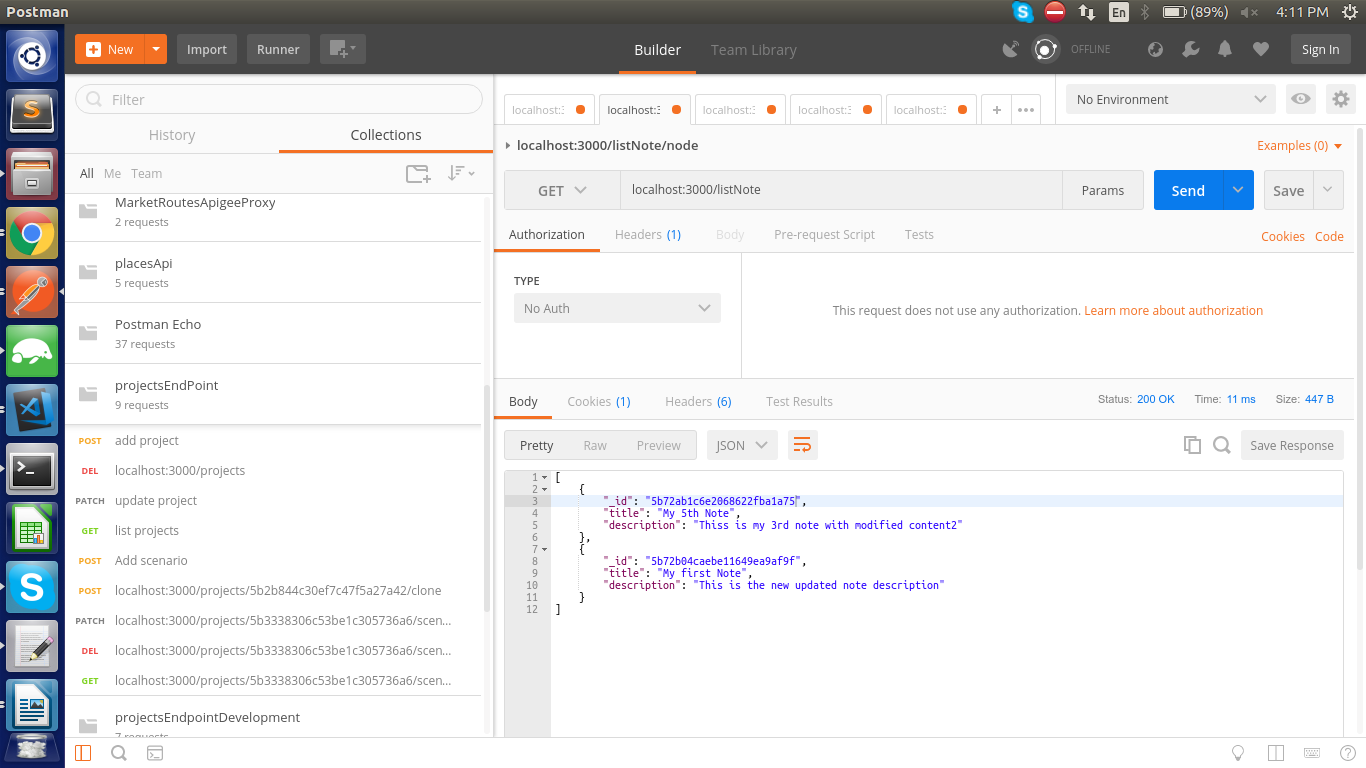Click the interceptor satellite icon
1366x768 pixels.
[x=1011, y=49]
